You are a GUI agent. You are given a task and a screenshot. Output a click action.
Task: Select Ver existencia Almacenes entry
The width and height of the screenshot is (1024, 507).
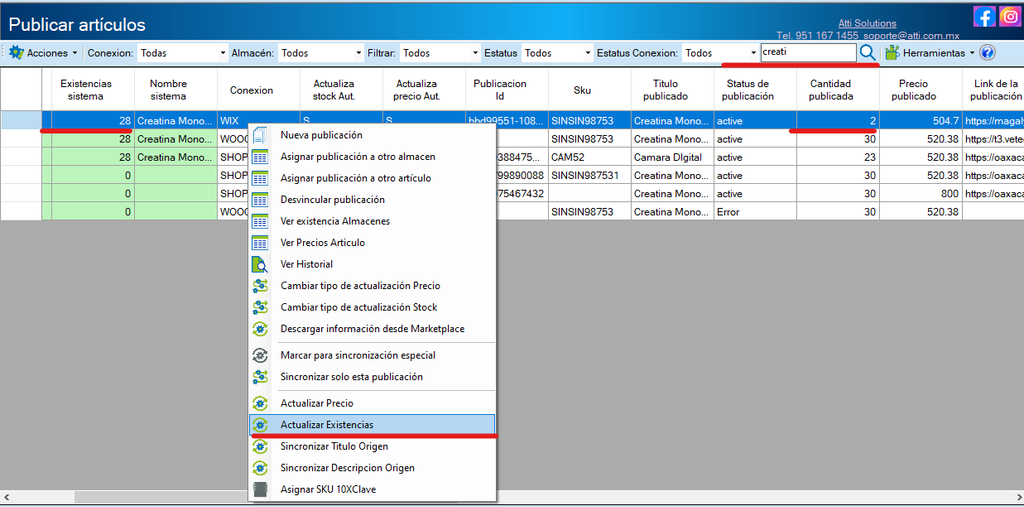pyautogui.click(x=372, y=221)
